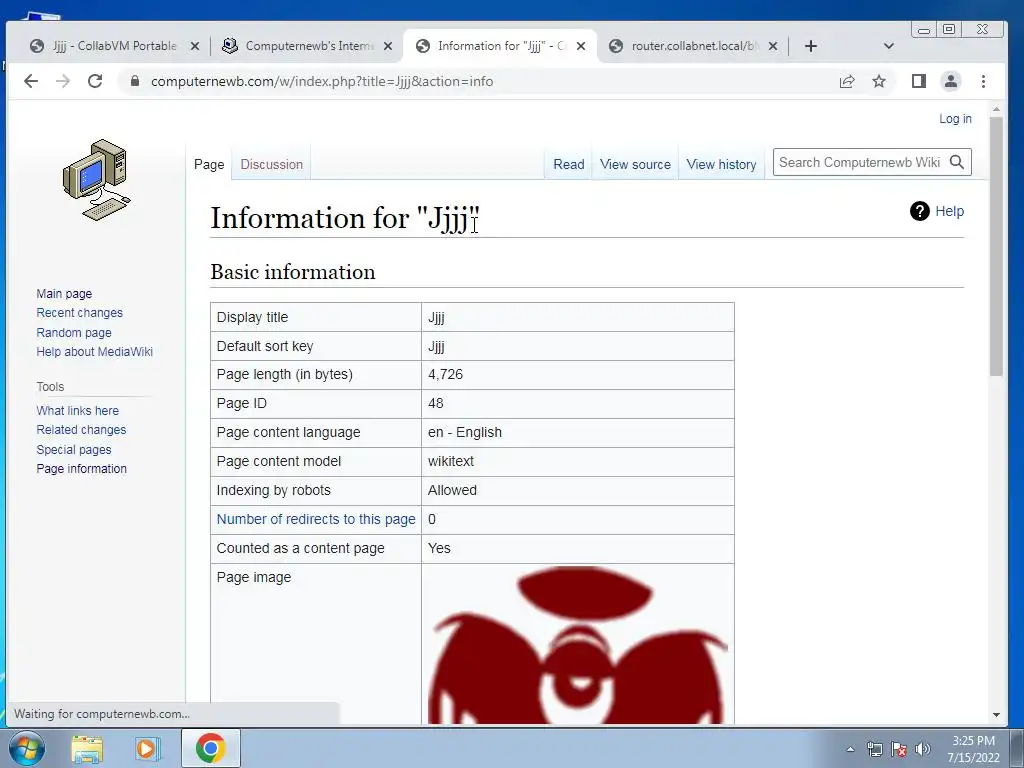The height and width of the screenshot is (768, 1024).
Task: Click the "Allowed" indexing value
Action: click(452, 490)
